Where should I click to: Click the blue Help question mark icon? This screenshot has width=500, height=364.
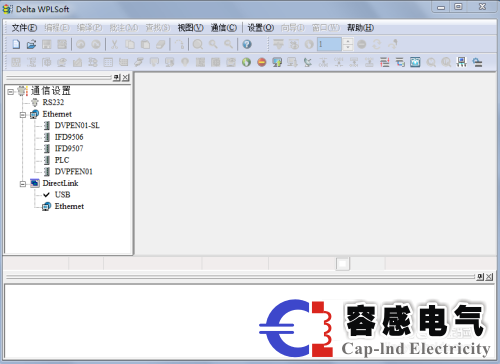(x=247, y=44)
